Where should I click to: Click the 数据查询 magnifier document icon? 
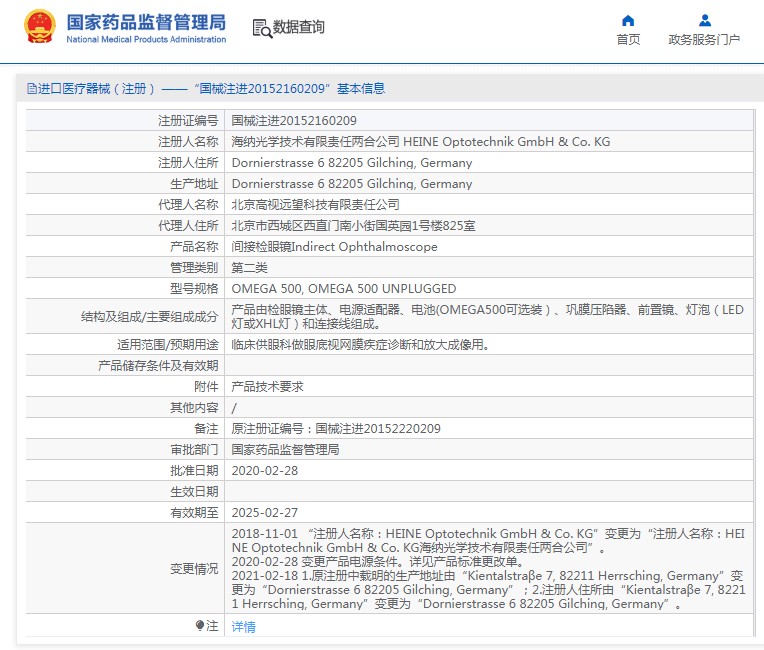[261, 28]
